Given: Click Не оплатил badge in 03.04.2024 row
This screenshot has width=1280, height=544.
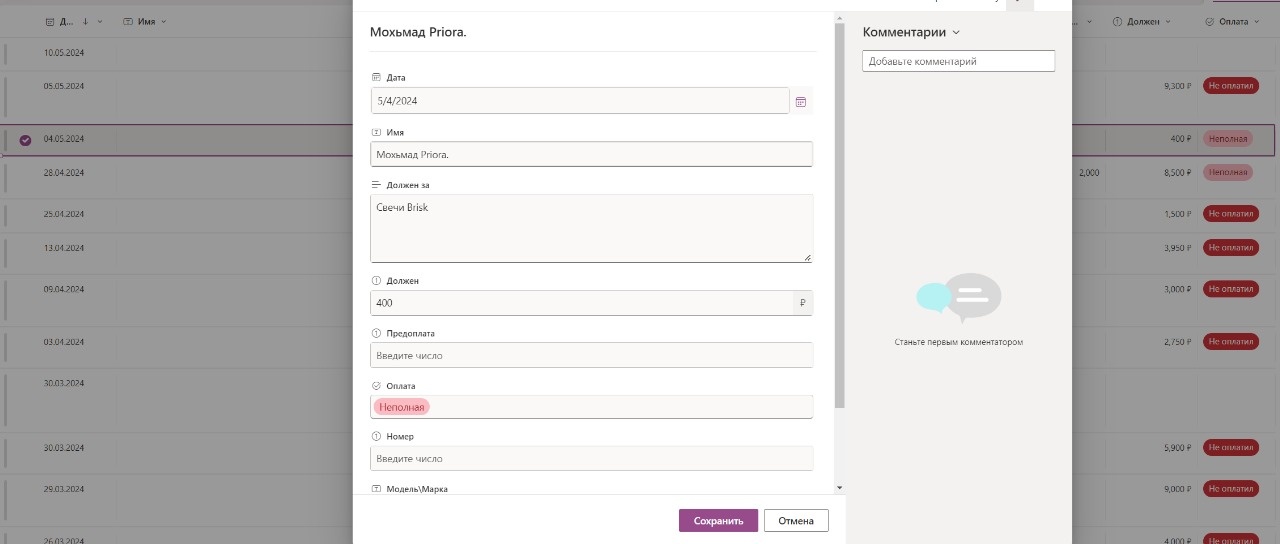Looking at the screenshot, I should coord(1230,341).
